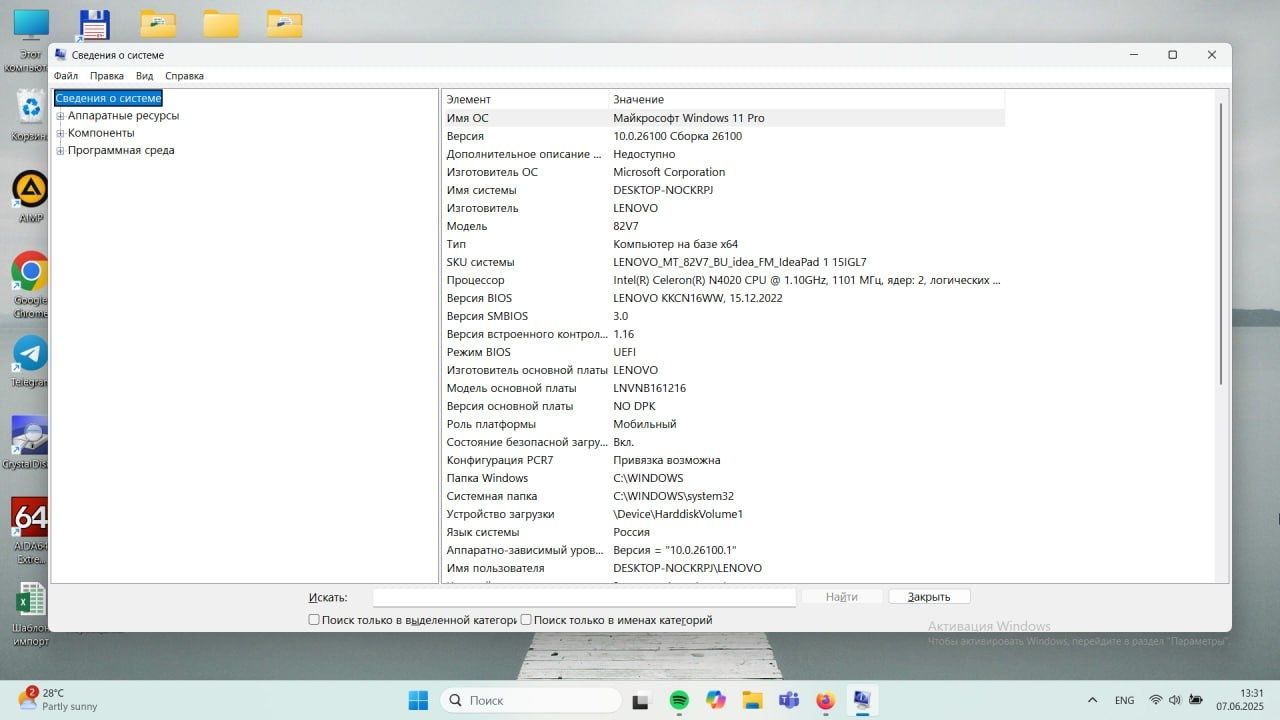Select the Версия SMBIOS row
This screenshot has width=1280, height=720.
(723, 316)
